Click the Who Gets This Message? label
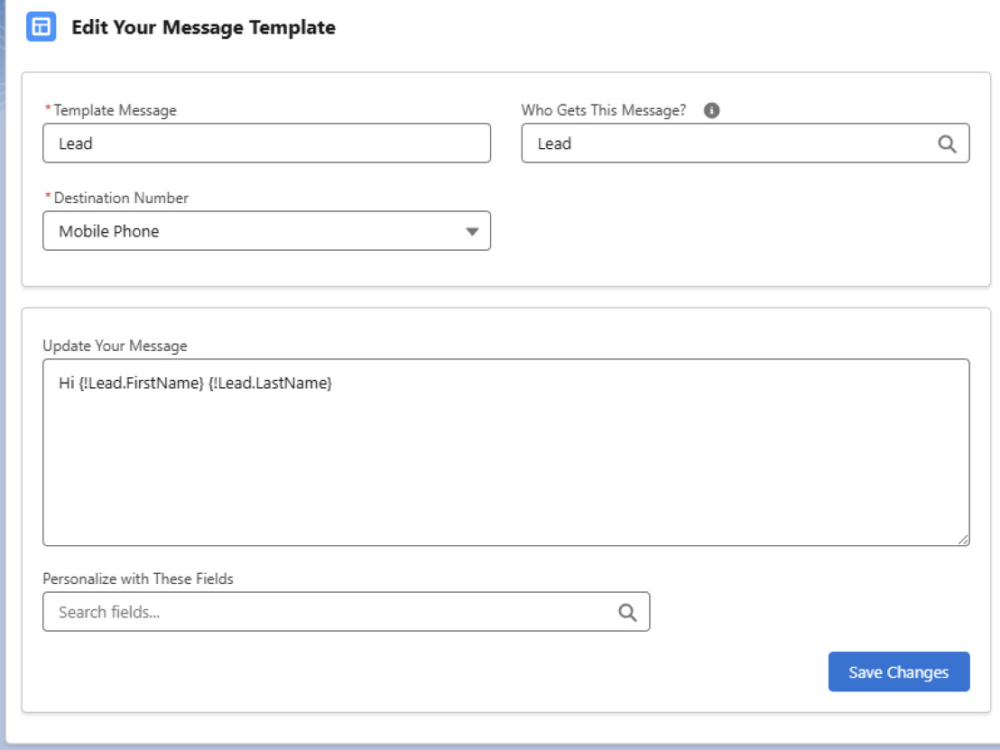This screenshot has height=750, width=1000. click(x=603, y=110)
